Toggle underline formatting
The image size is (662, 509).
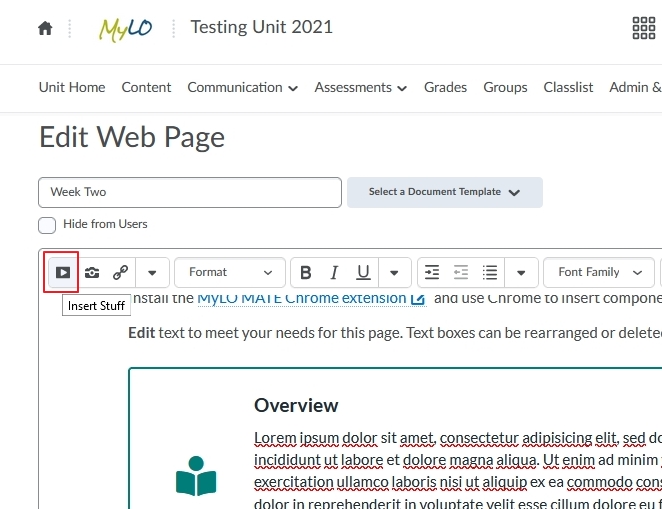363,272
